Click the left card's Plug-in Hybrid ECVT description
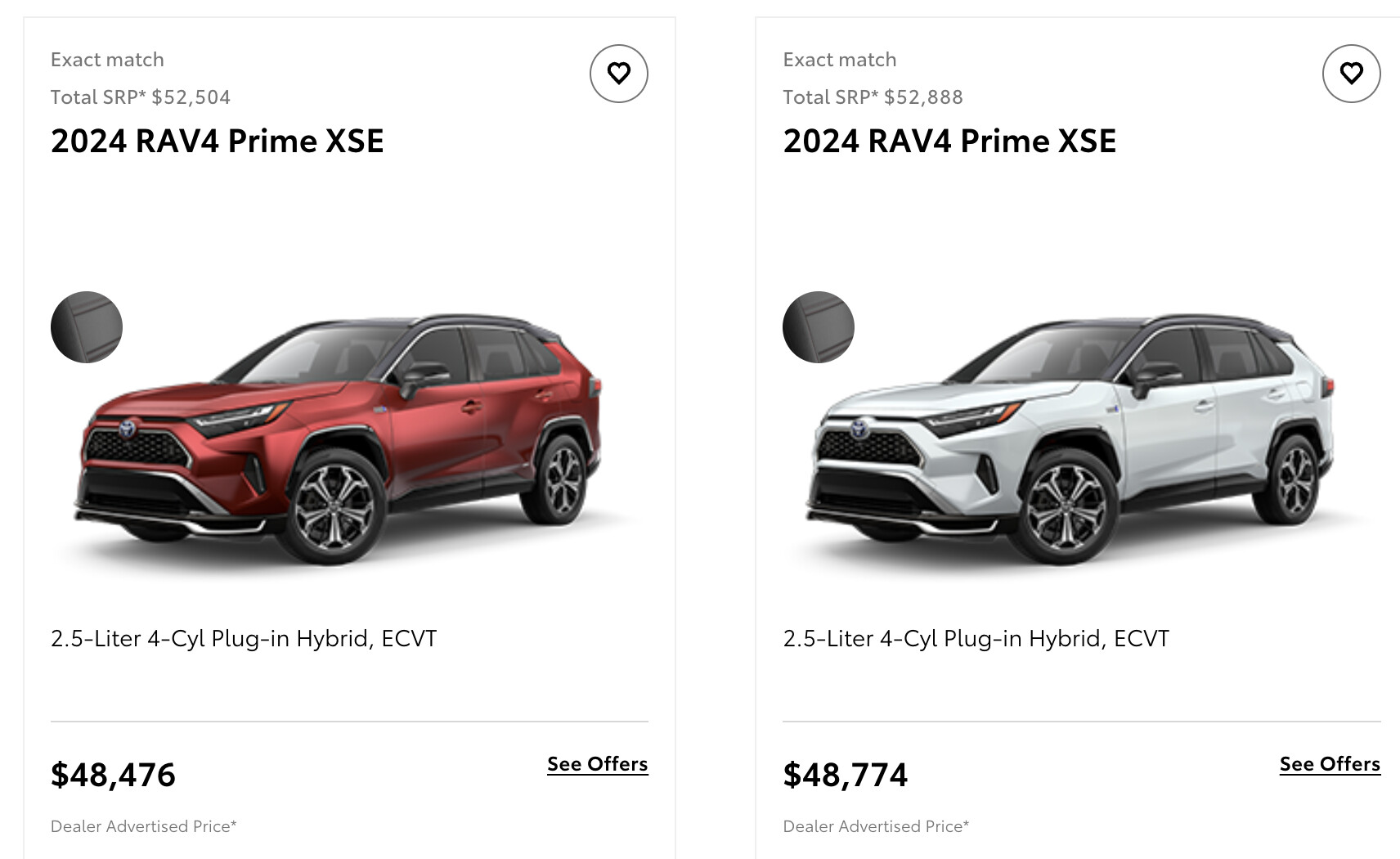 coord(244,638)
